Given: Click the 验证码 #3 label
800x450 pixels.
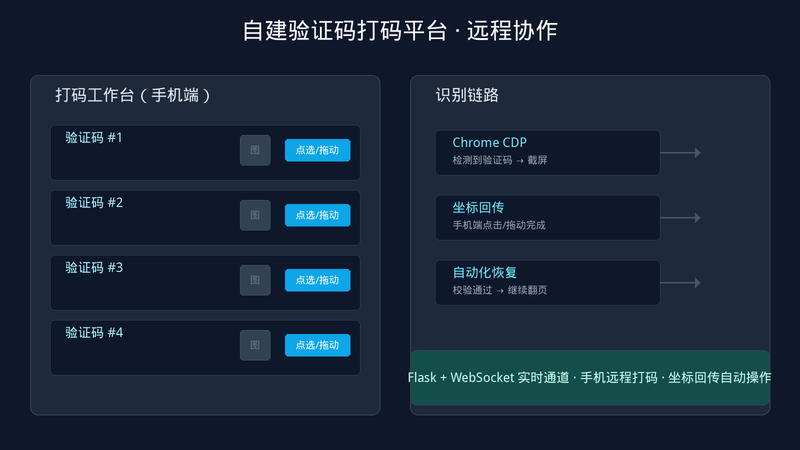Looking at the screenshot, I should (x=94, y=267).
